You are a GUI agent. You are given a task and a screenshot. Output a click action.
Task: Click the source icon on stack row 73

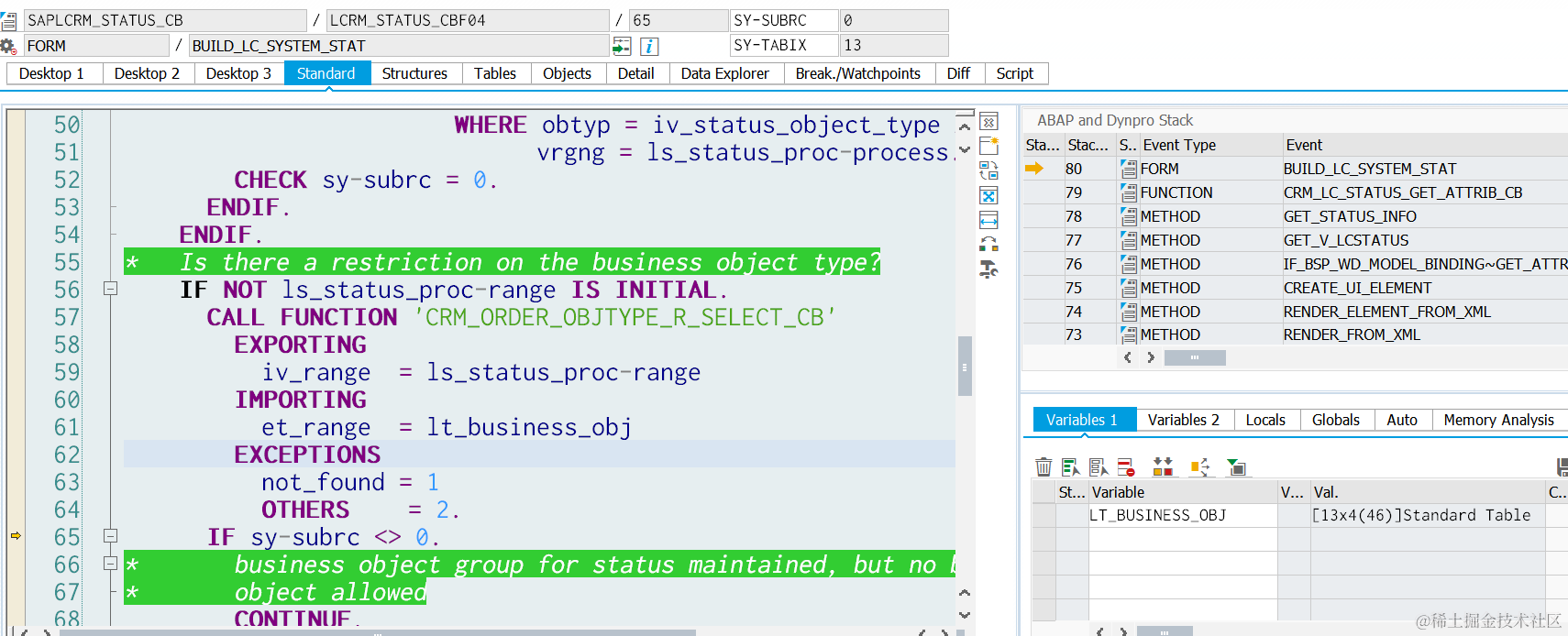point(1129,334)
